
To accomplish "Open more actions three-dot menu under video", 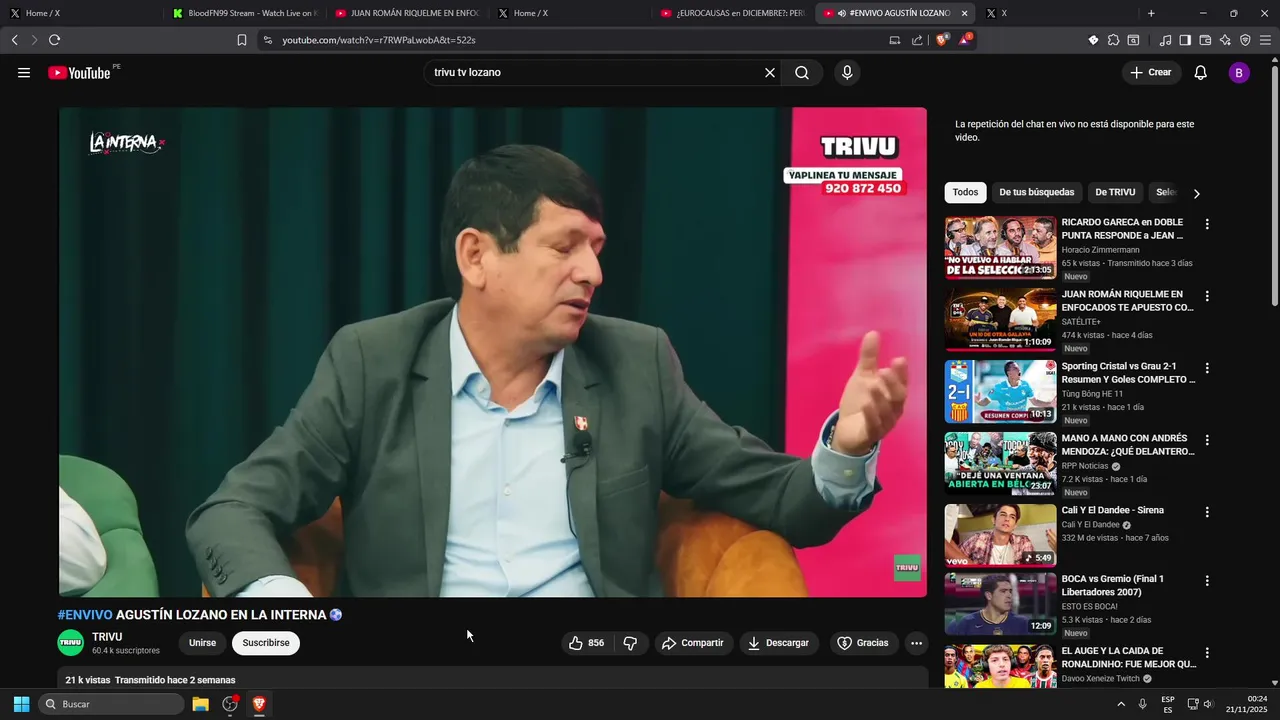I will [x=916, y=643].
